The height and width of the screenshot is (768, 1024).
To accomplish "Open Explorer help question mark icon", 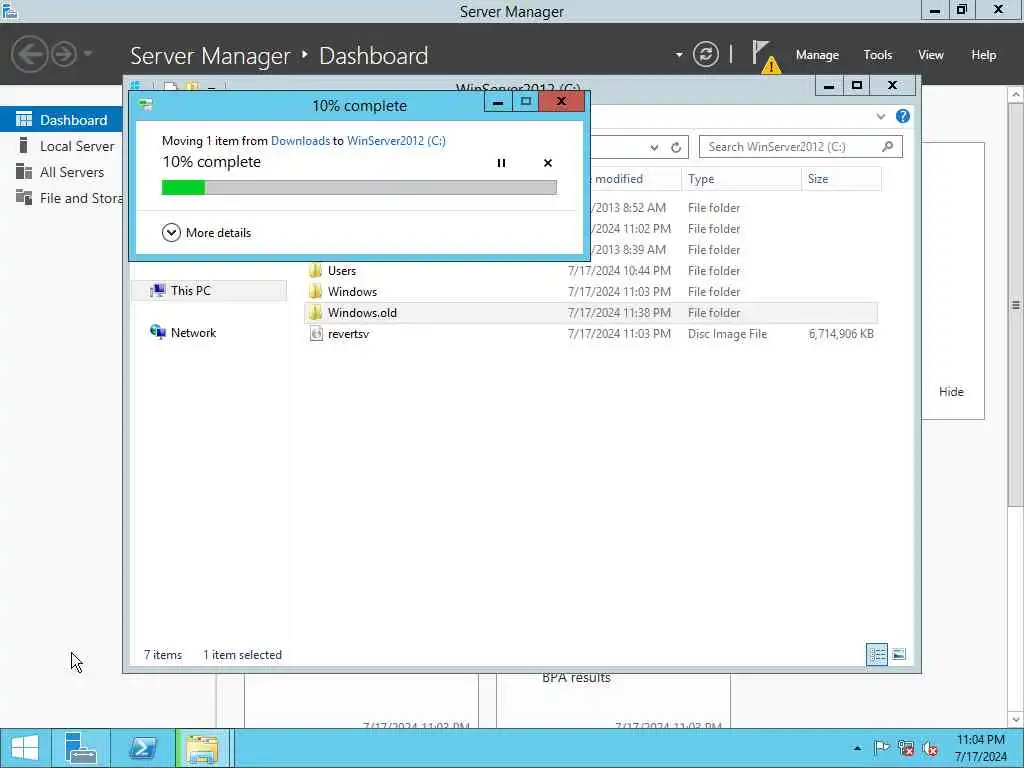I will 903,116.
